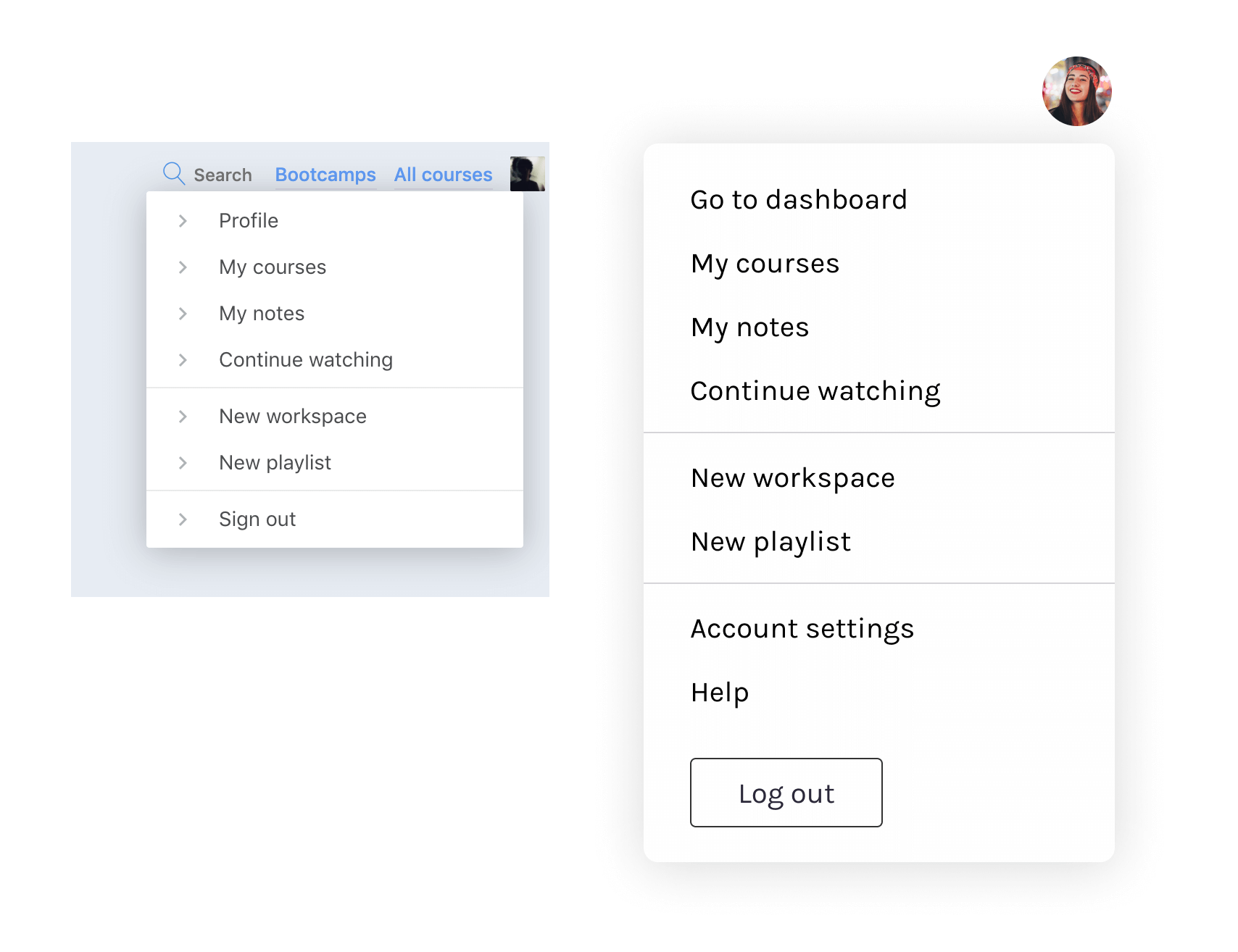Choose Help in the large menu

click(x=720, y=693)
